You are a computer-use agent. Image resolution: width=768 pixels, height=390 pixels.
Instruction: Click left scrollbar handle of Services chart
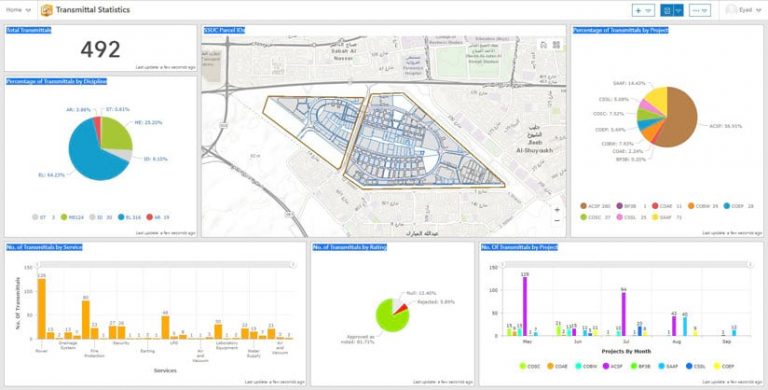pyautogui.click(x=37, y=265)
